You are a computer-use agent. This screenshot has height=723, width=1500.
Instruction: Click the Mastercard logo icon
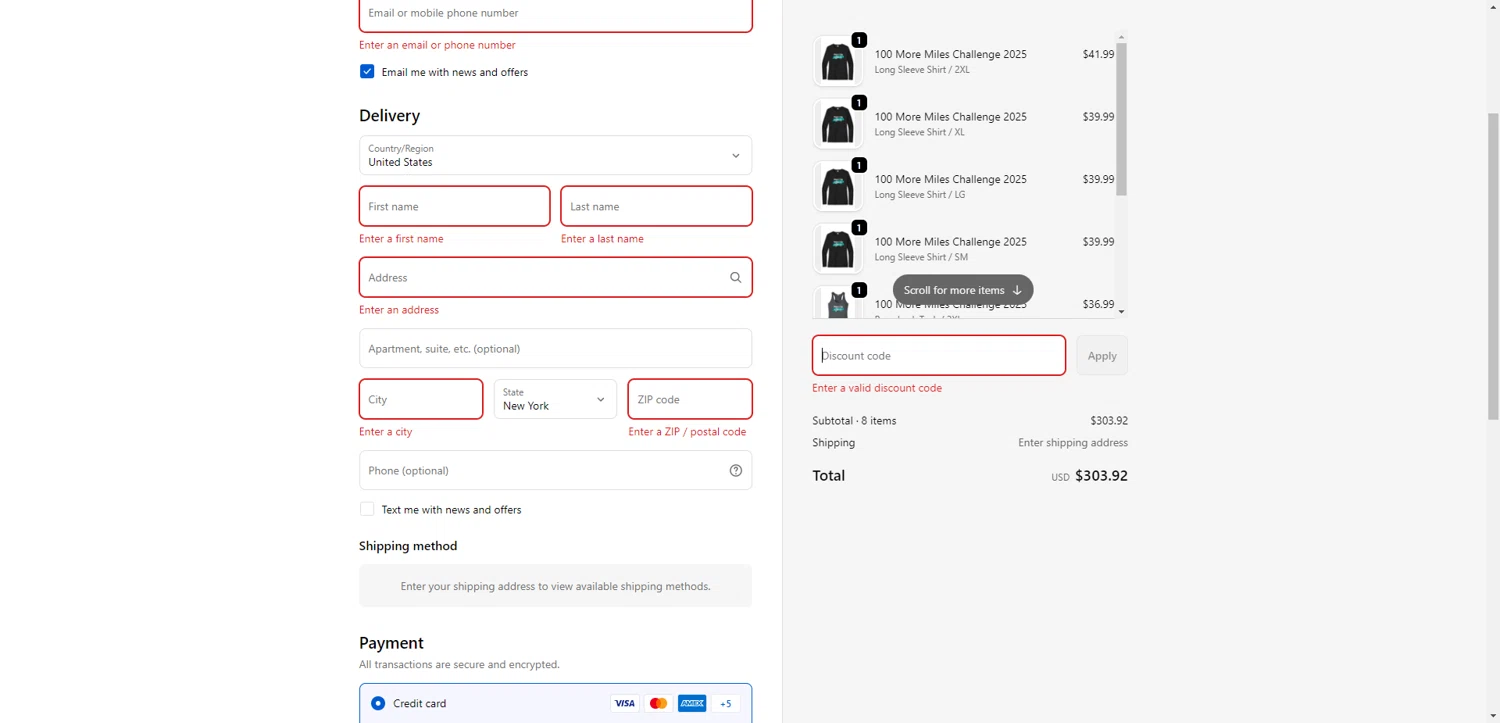tap(658, 704)
